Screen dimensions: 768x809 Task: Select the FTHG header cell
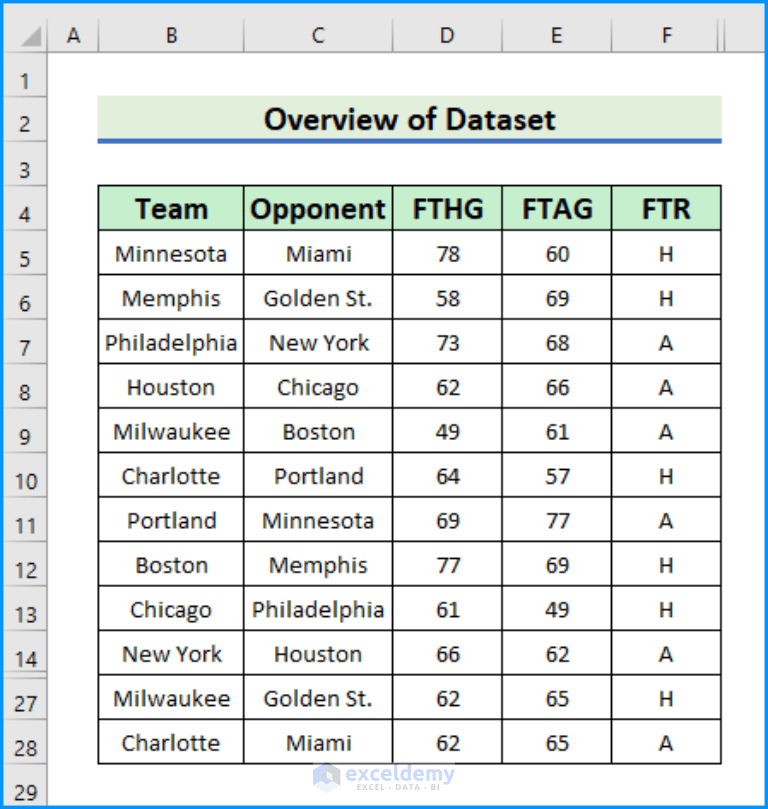(x=446, y=208)
